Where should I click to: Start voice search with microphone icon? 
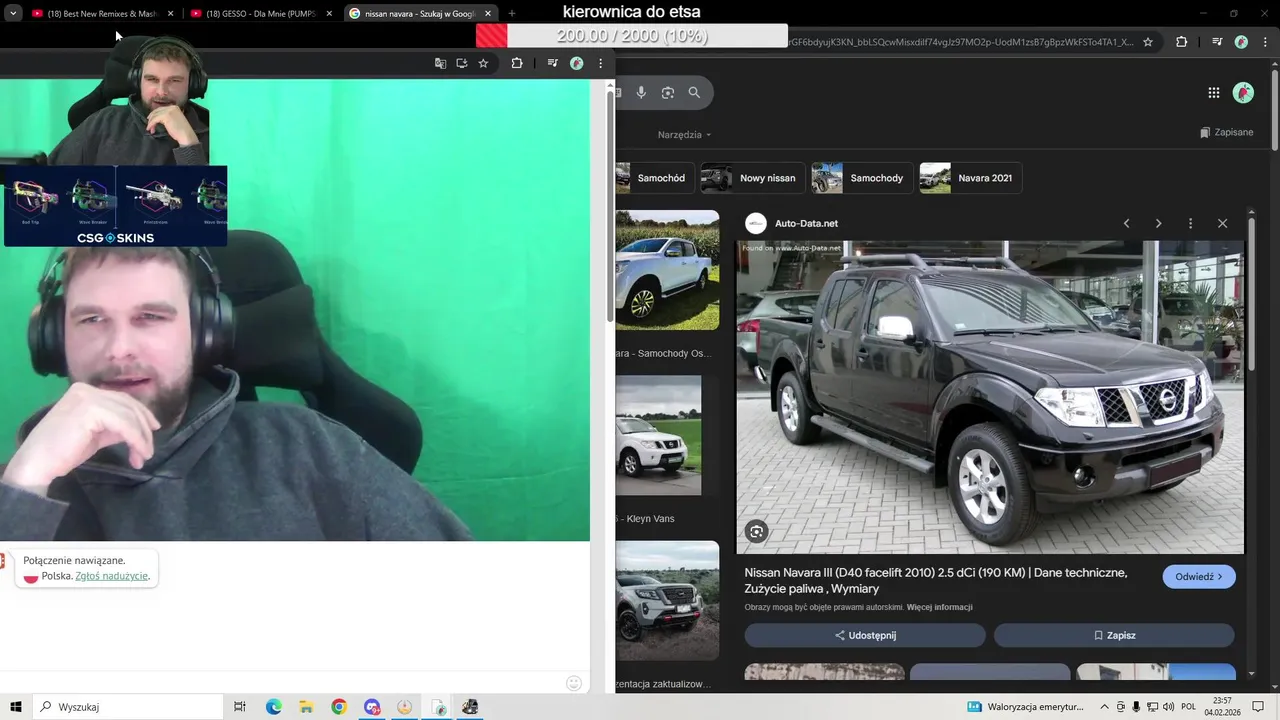[641, 93]
